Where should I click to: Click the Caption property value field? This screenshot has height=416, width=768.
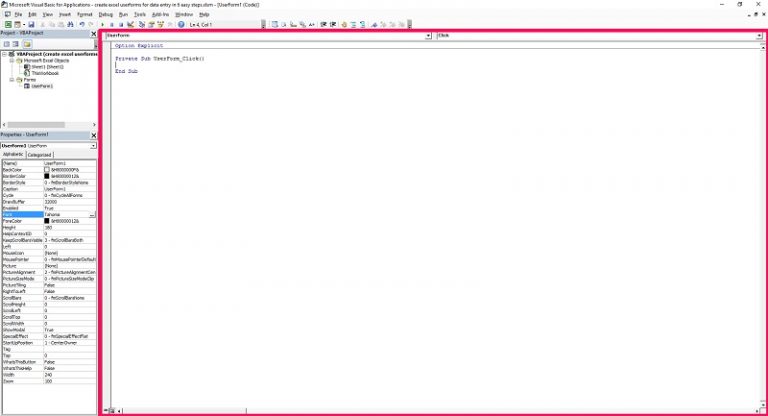click(x=68, y=189)
